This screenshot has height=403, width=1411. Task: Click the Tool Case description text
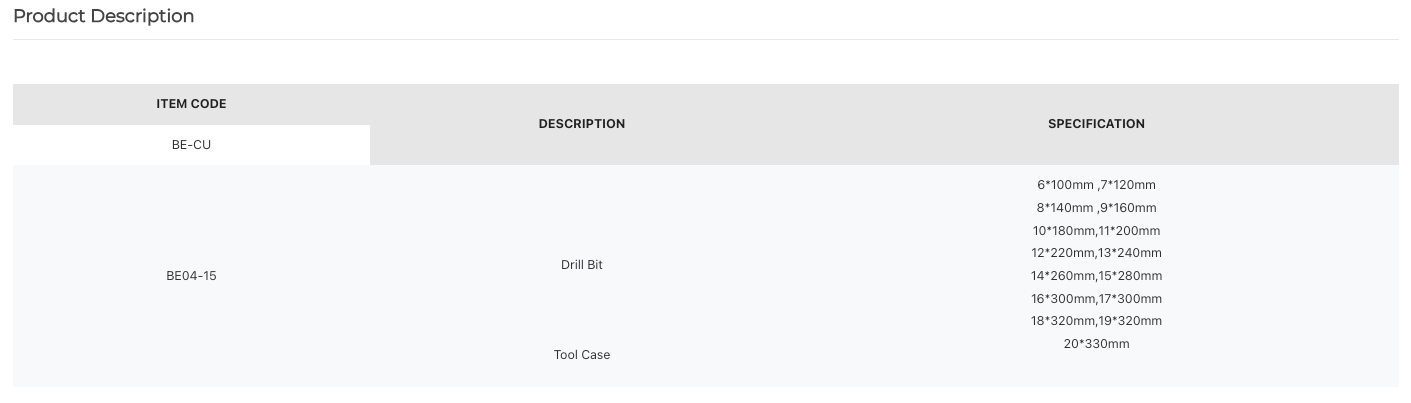pyautogui.click(x=582, y=355)
